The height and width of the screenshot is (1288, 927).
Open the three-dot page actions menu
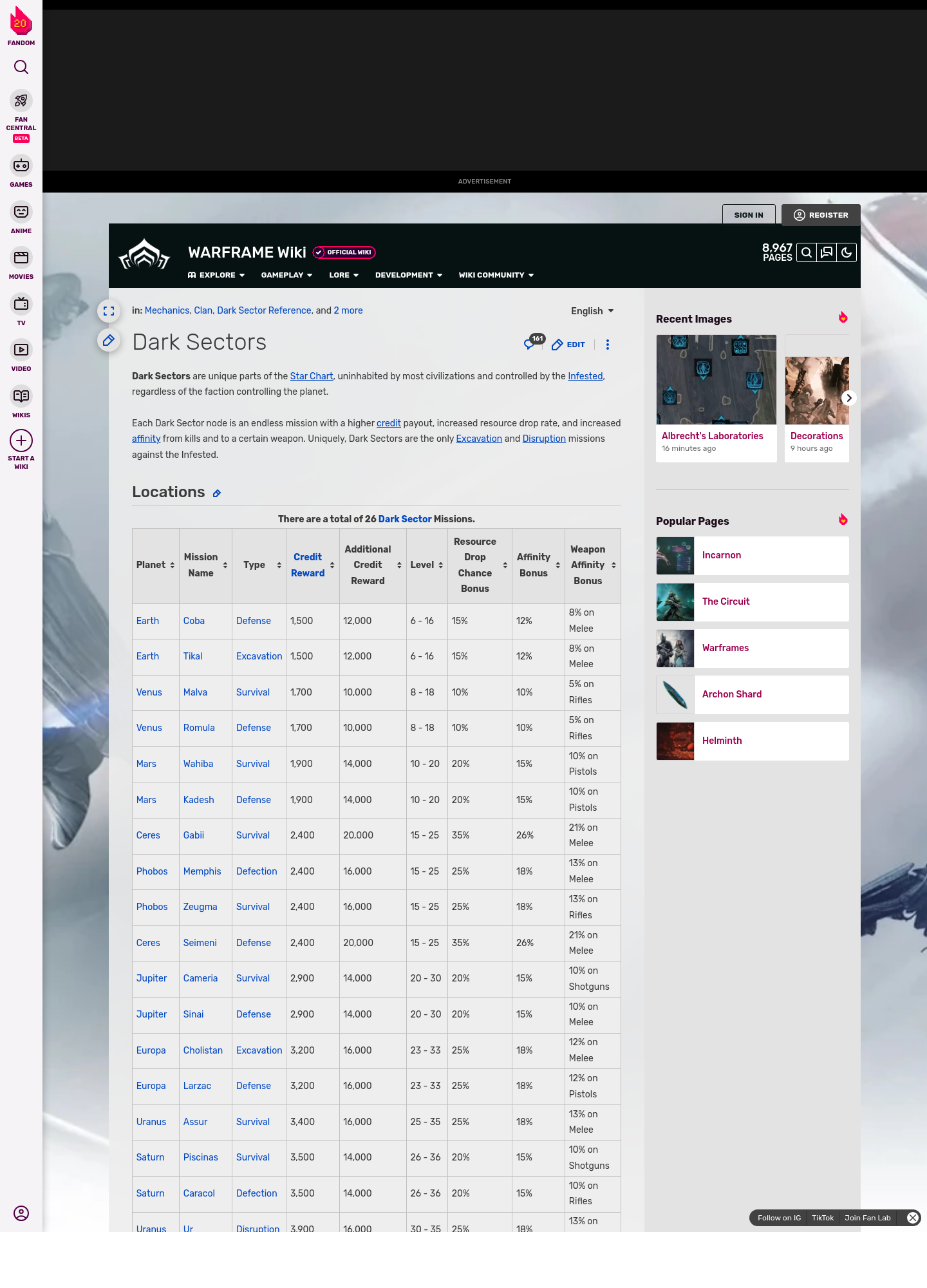tap(608, 345)
